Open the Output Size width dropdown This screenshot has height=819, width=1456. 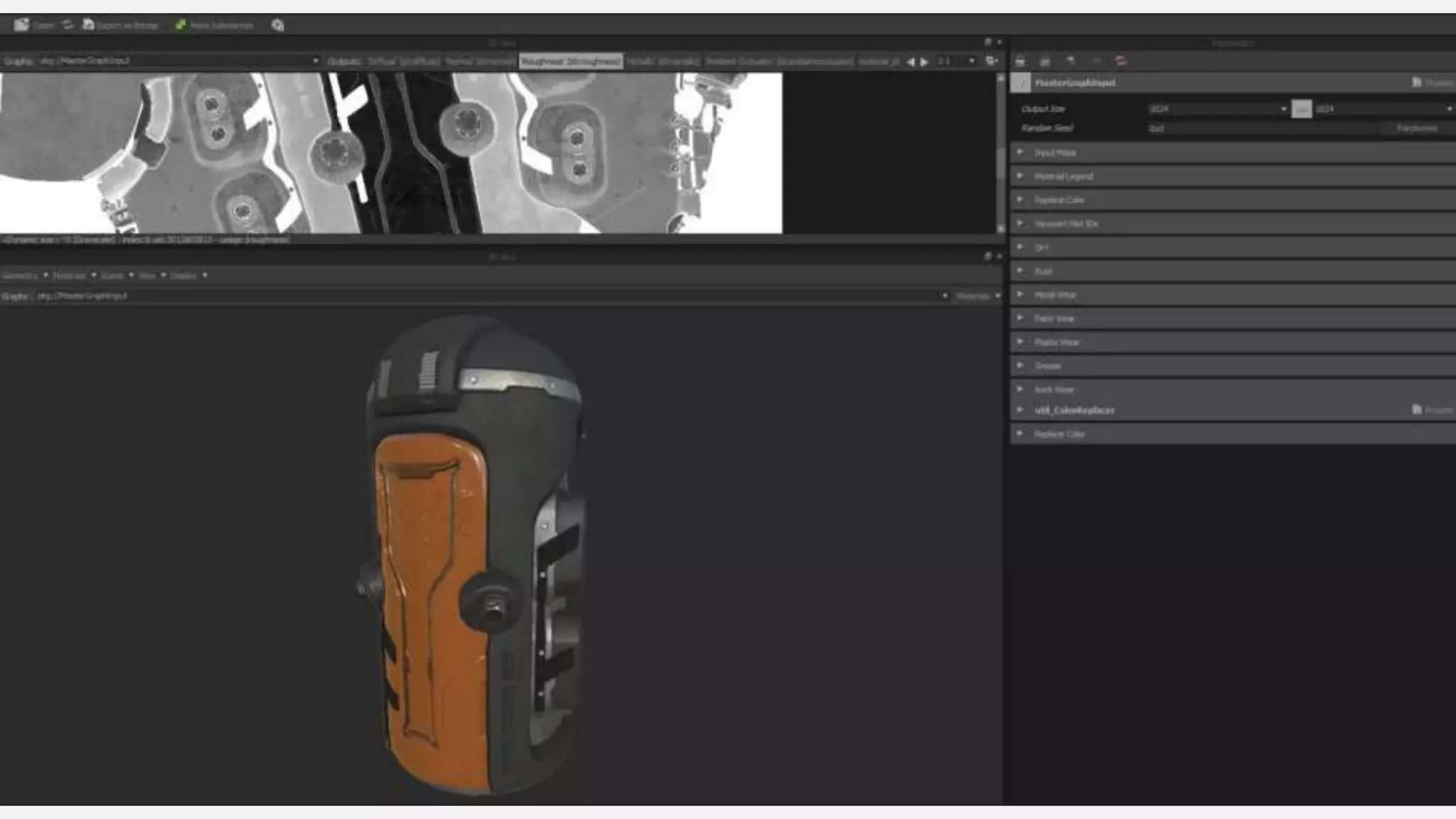coord(1283,109)
